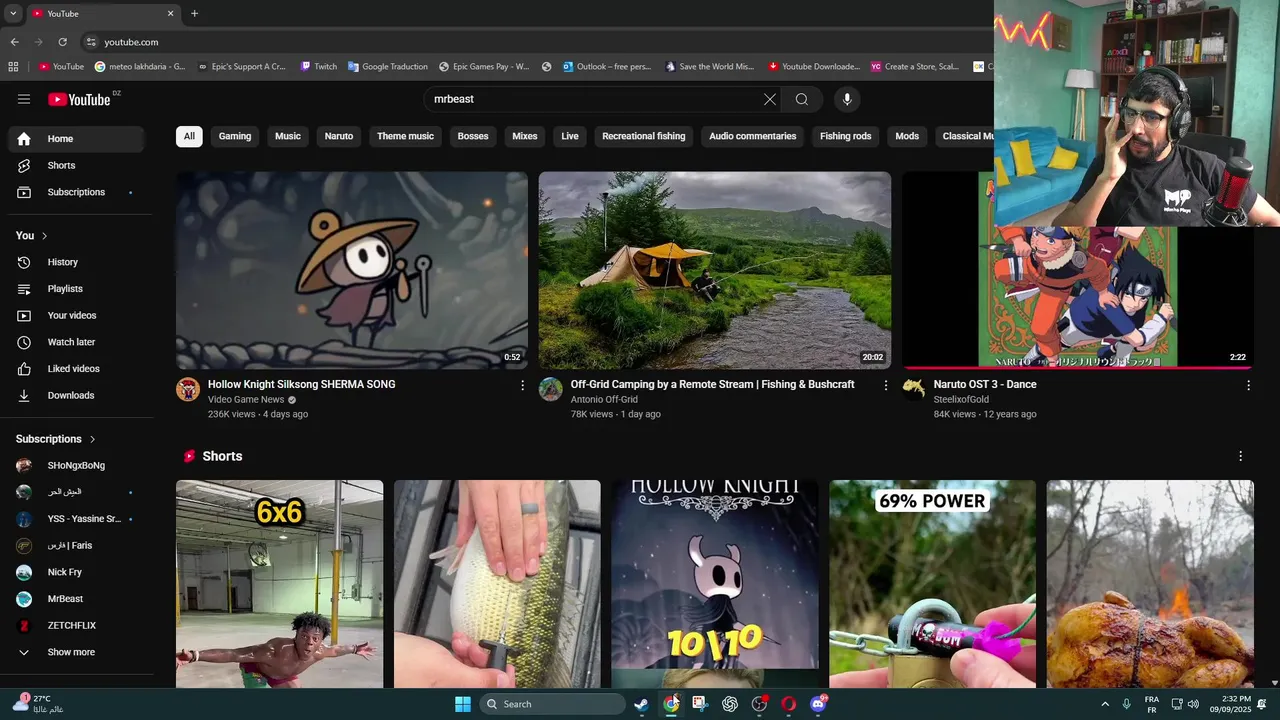Select the All filter chip
This screenshot has height=720, width=1280.
point(189,136)
